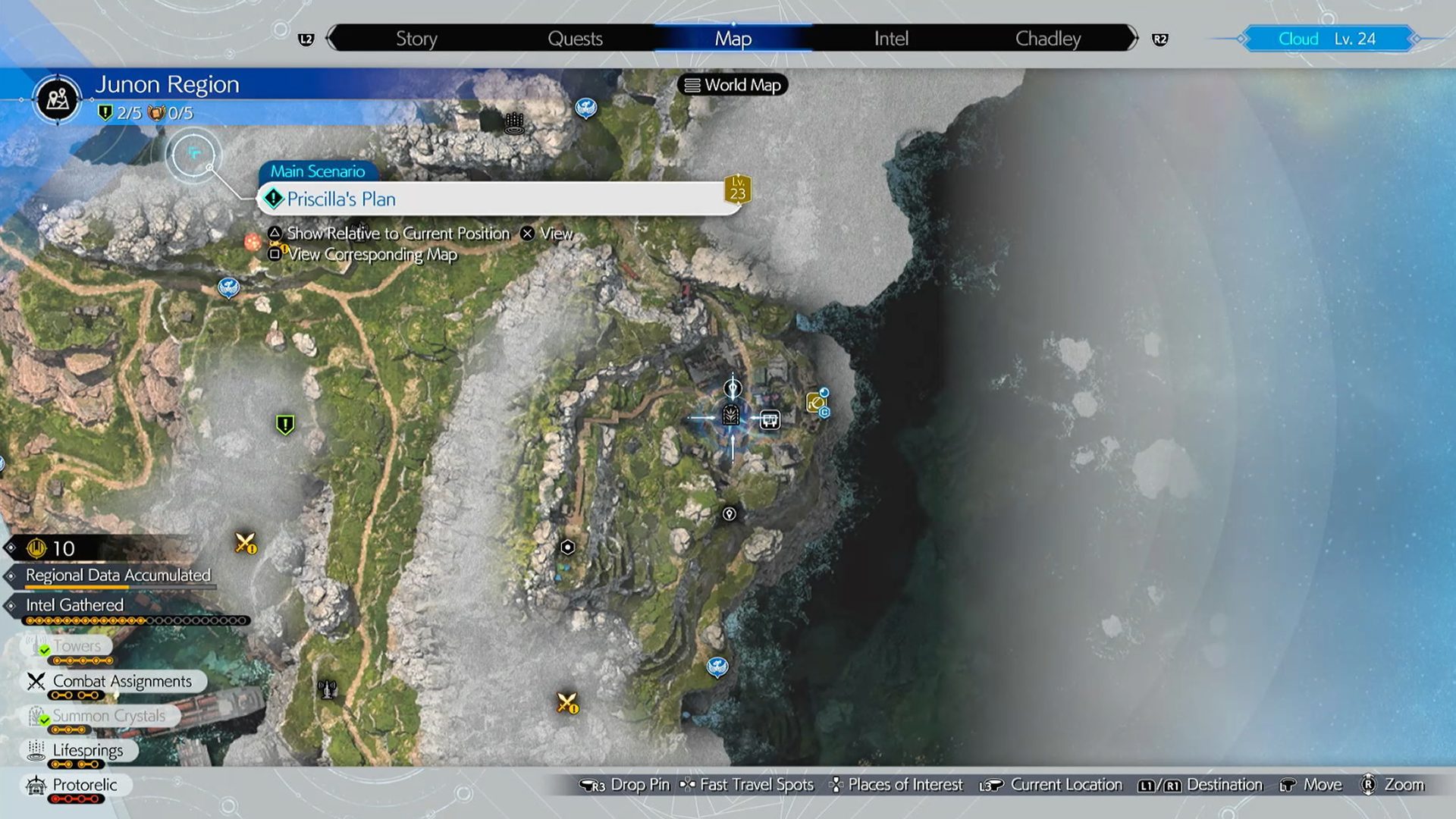Image resolution: width=1456 pixels, height=819 pixels.
Task: Click the Current Location control hint
Action: [1051, 785]
